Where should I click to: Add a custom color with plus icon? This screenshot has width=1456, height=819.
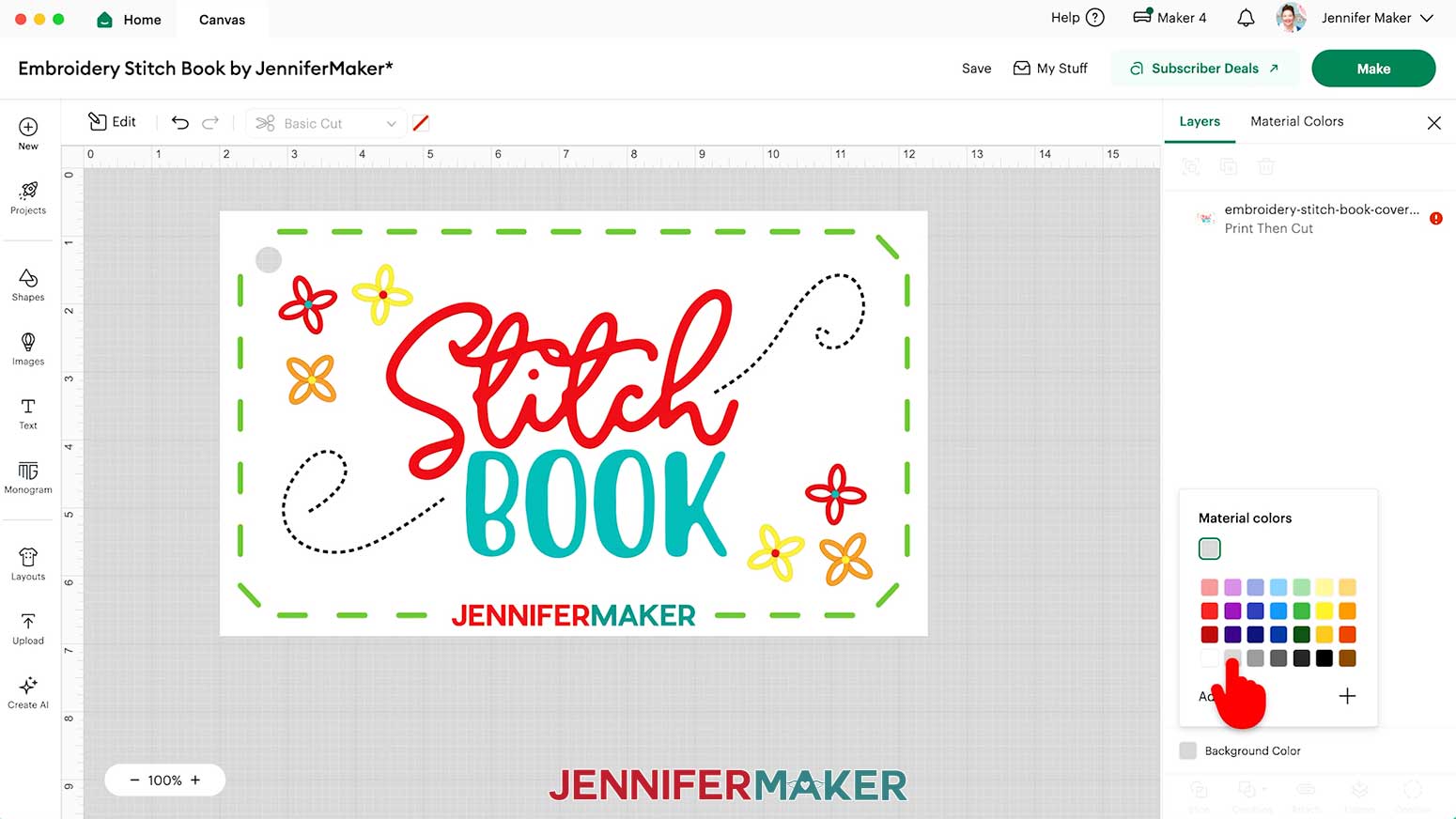point(1347,696)
